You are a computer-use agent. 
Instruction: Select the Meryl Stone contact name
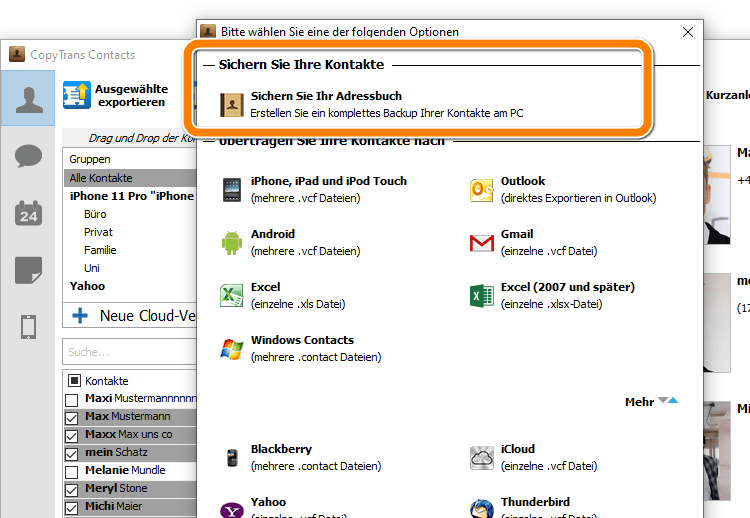(116, 488)
